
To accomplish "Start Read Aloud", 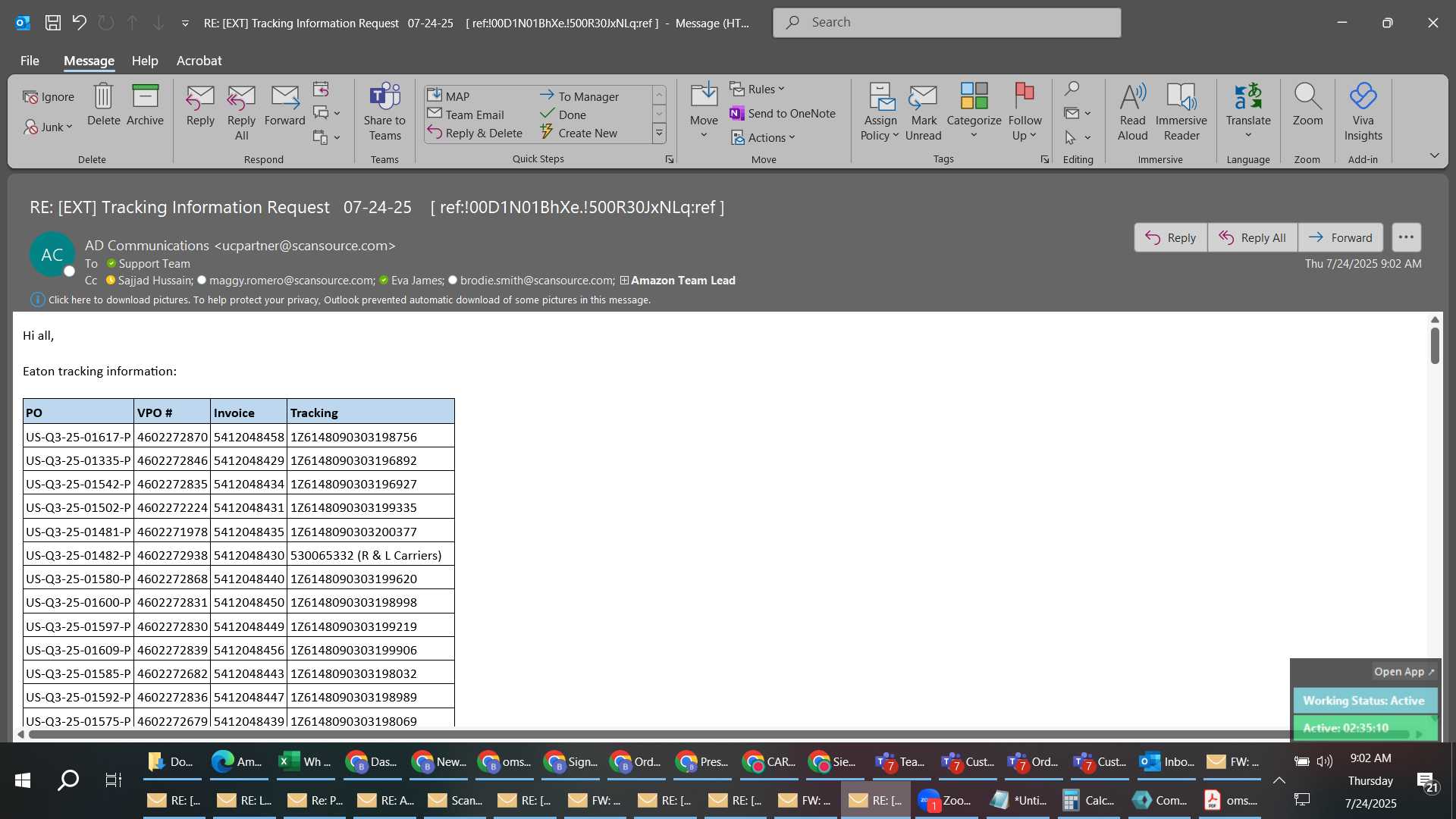I will [1132, 112].
